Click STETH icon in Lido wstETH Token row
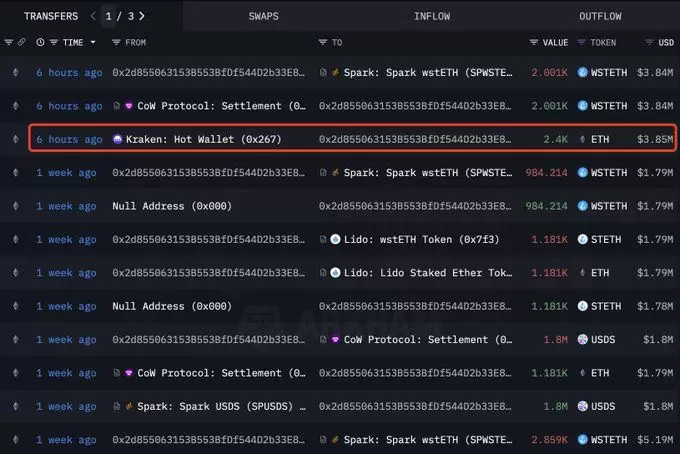The image size is (680, 454). pyautogui.click(x=582, y=239)
